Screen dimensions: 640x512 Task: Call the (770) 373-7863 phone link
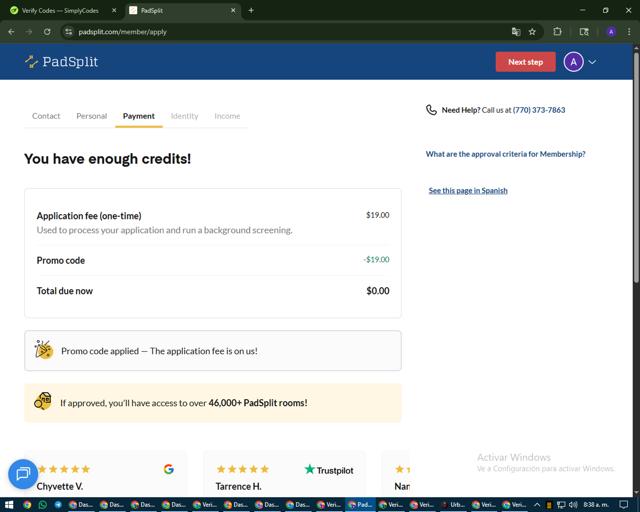(x=539, y=110)
